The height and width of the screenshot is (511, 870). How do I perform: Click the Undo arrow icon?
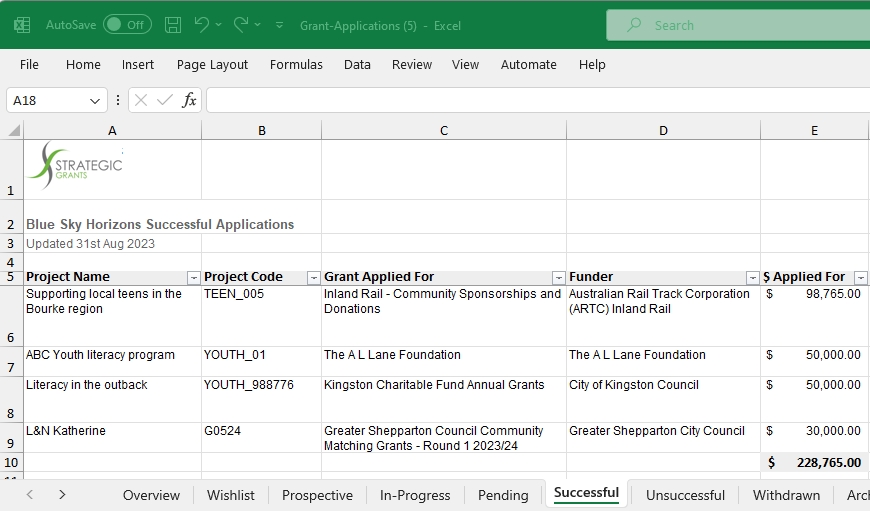click(202, 25)
